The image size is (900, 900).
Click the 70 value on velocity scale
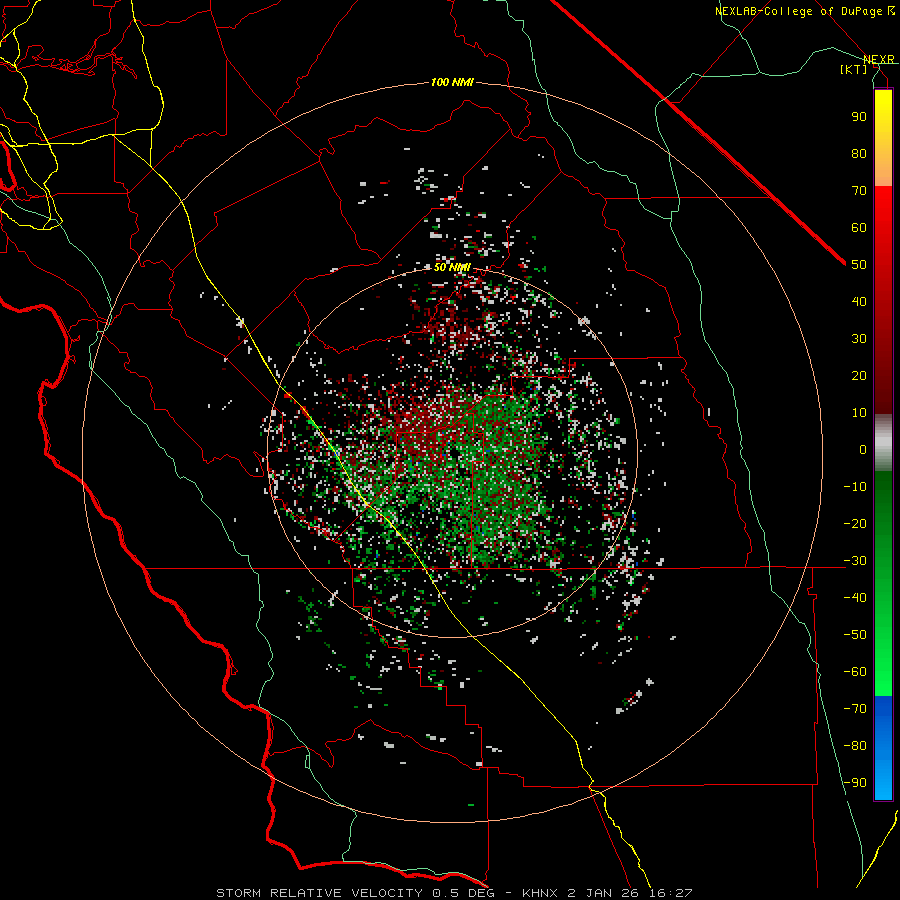click(x=859, y=191)
